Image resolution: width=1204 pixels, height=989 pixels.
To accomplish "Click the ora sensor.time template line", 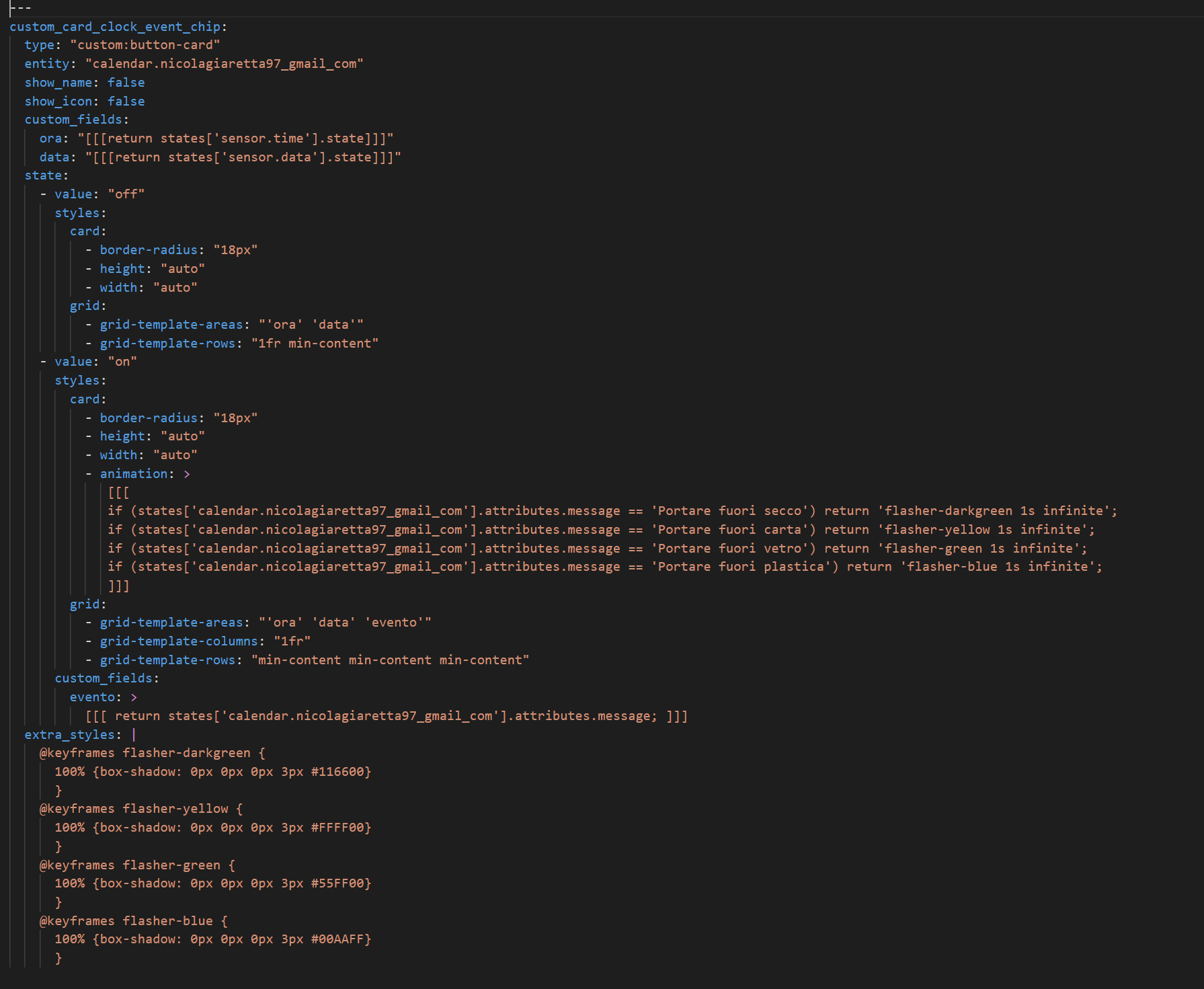I will [x=216, y=139].
